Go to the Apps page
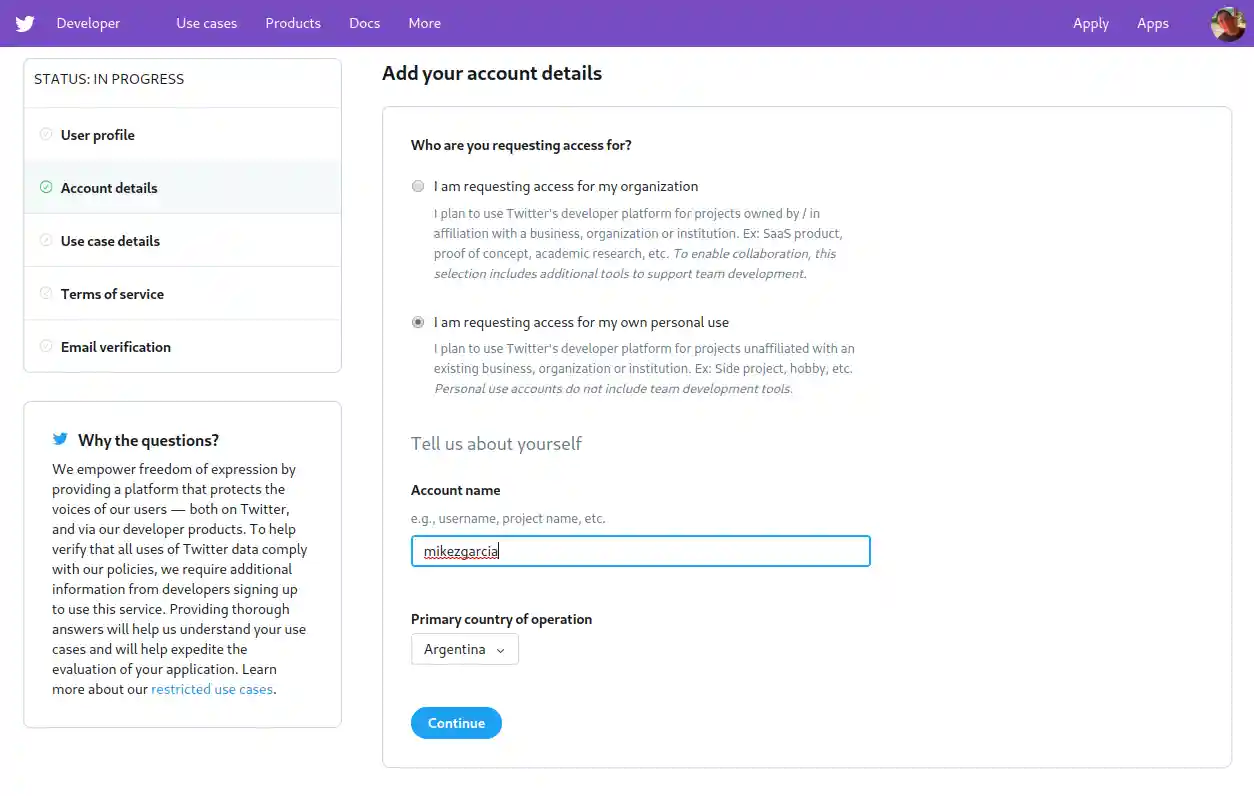 point(1152,23)
